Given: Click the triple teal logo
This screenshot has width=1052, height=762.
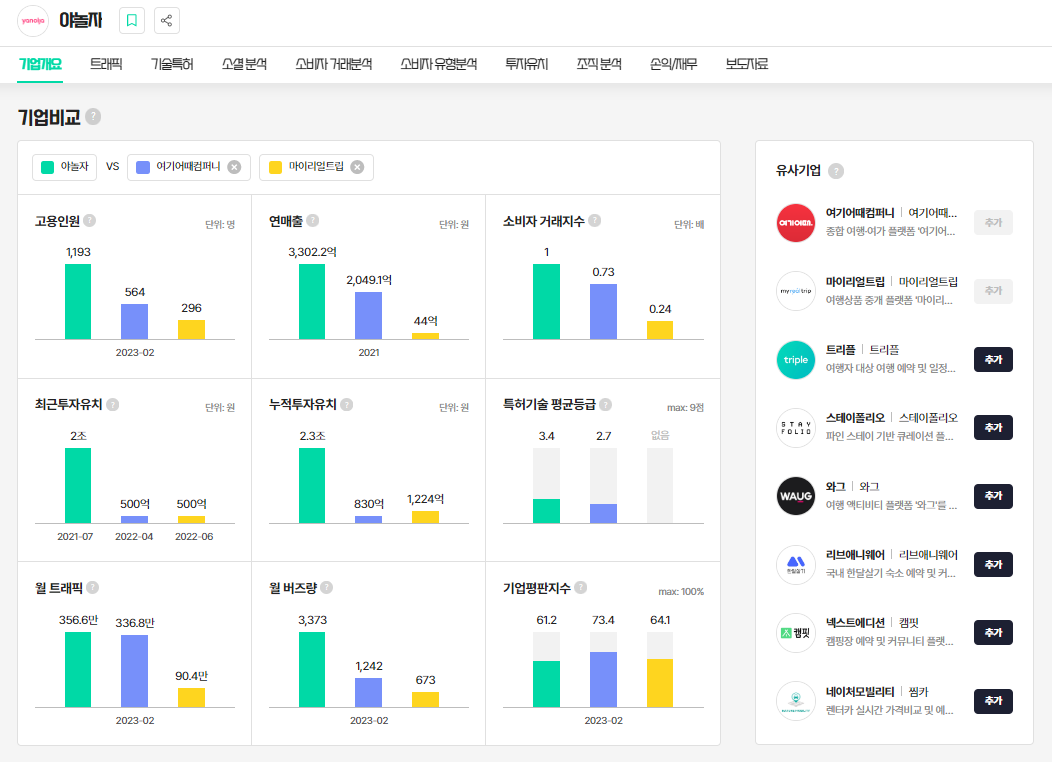Looking at the screenshot, I should tap(796, 360).
